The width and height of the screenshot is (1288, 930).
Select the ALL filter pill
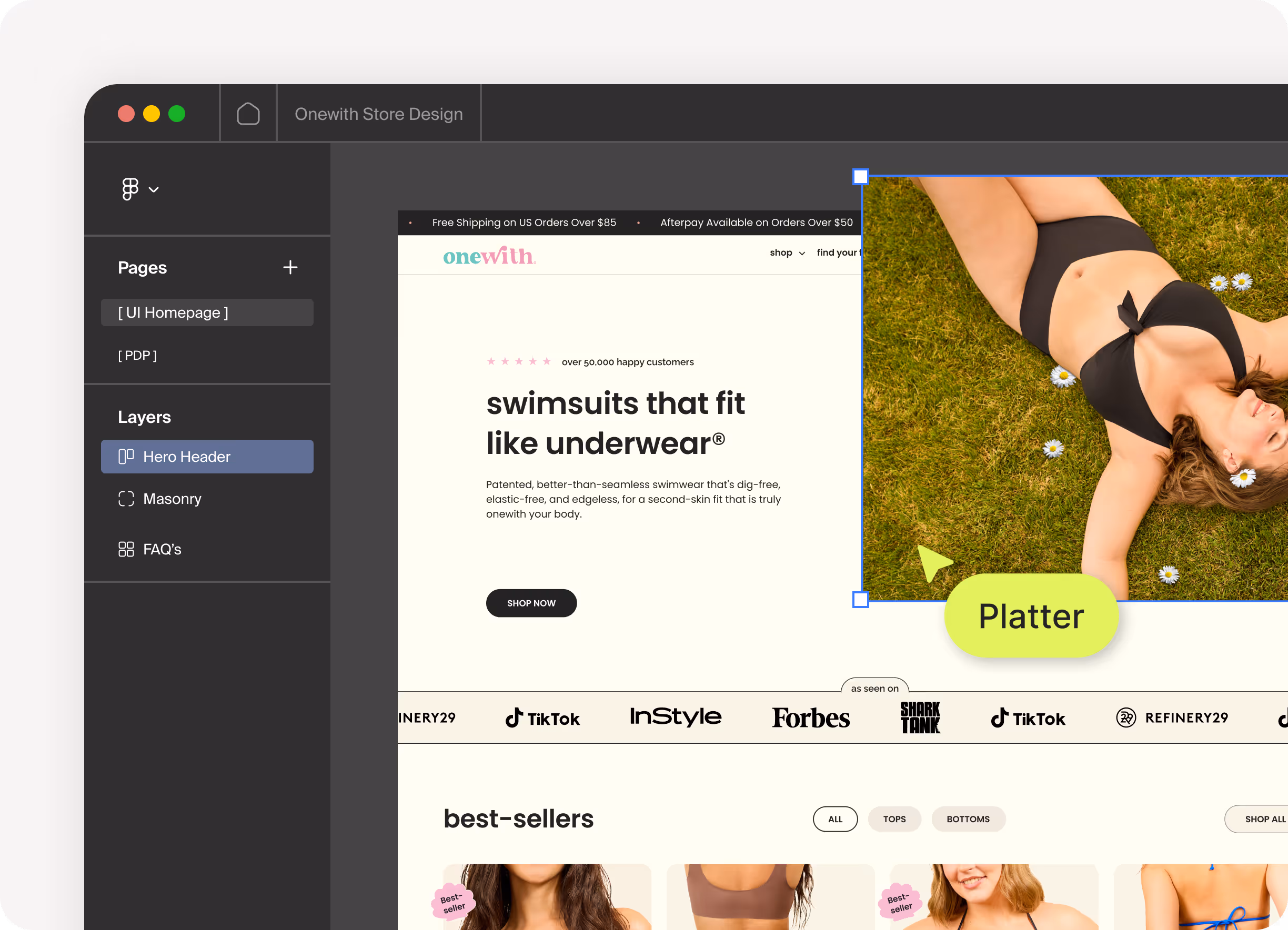[835, 818]
